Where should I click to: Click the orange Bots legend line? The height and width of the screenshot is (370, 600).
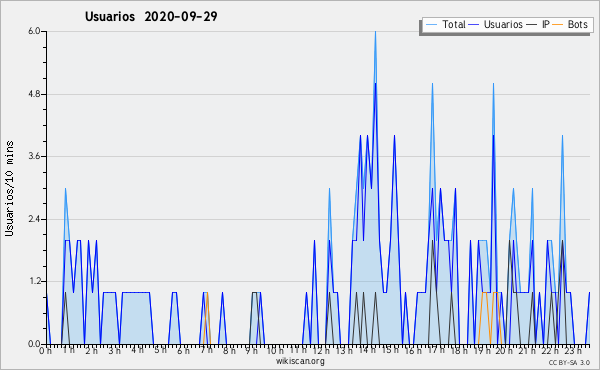click(x=558, y=25)
